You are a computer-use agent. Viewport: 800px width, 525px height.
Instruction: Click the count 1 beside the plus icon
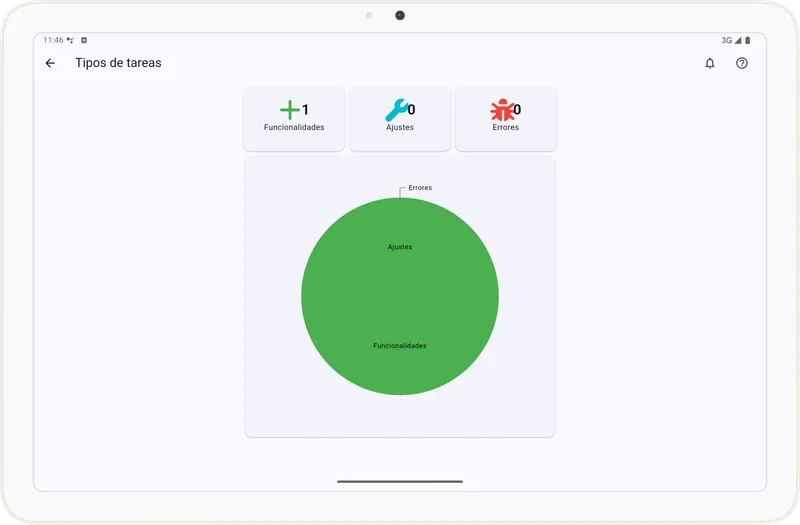coord(305,110)
